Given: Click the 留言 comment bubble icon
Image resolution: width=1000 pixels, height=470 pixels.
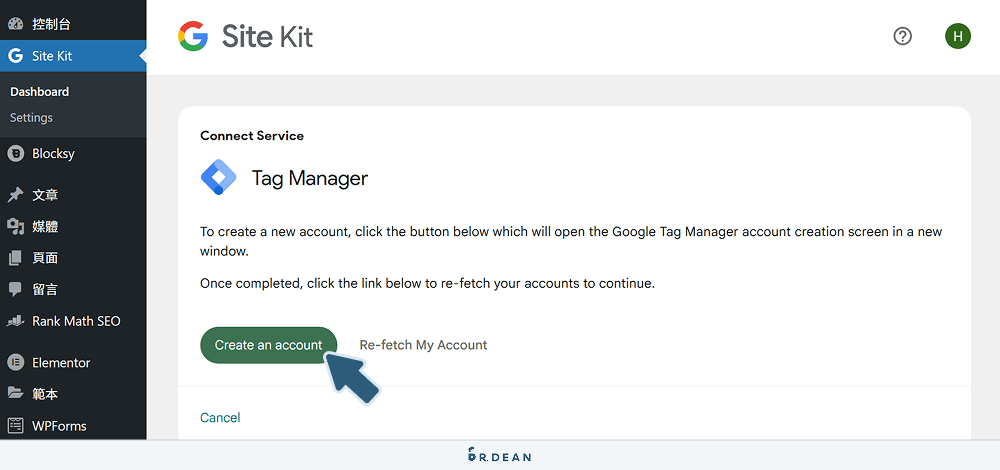Looking at the screenshot, I should pyautogui.click(x=15, y=290).
